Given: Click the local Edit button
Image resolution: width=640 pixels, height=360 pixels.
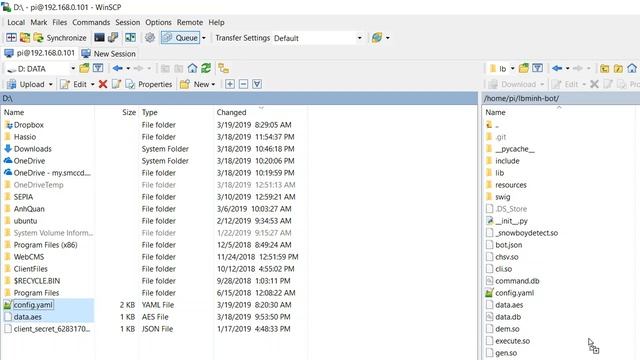Looking at the screenshot, I should pyautogui.click(x=74, y=84).
